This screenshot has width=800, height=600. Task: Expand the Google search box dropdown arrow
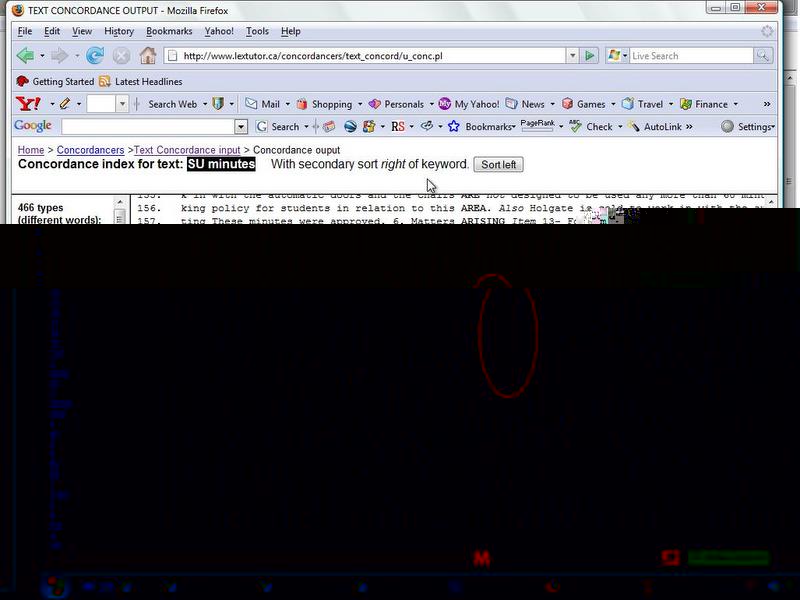coord(241,127)
